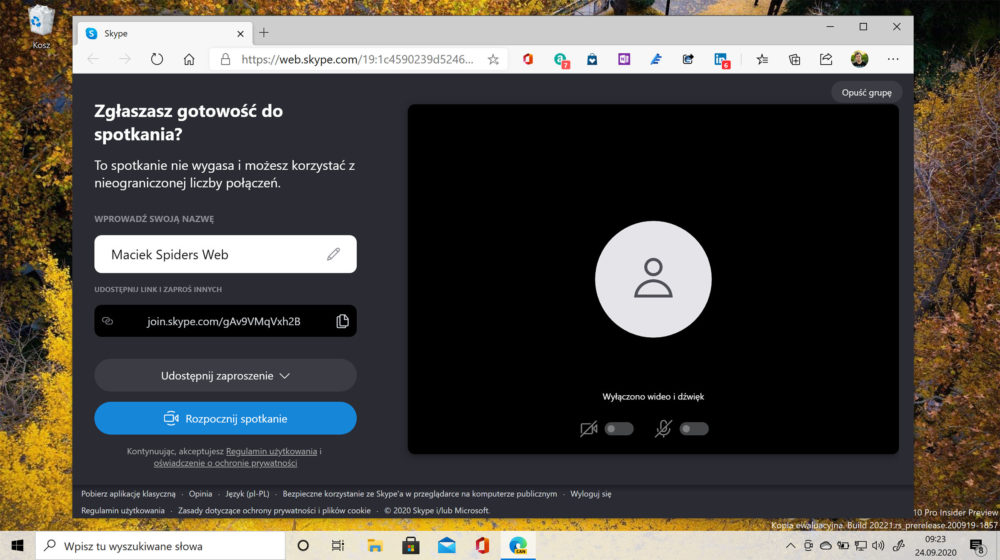1000x560 pixels.
Task: Close the Skype browser tab
Action: (x=240, y=34)
